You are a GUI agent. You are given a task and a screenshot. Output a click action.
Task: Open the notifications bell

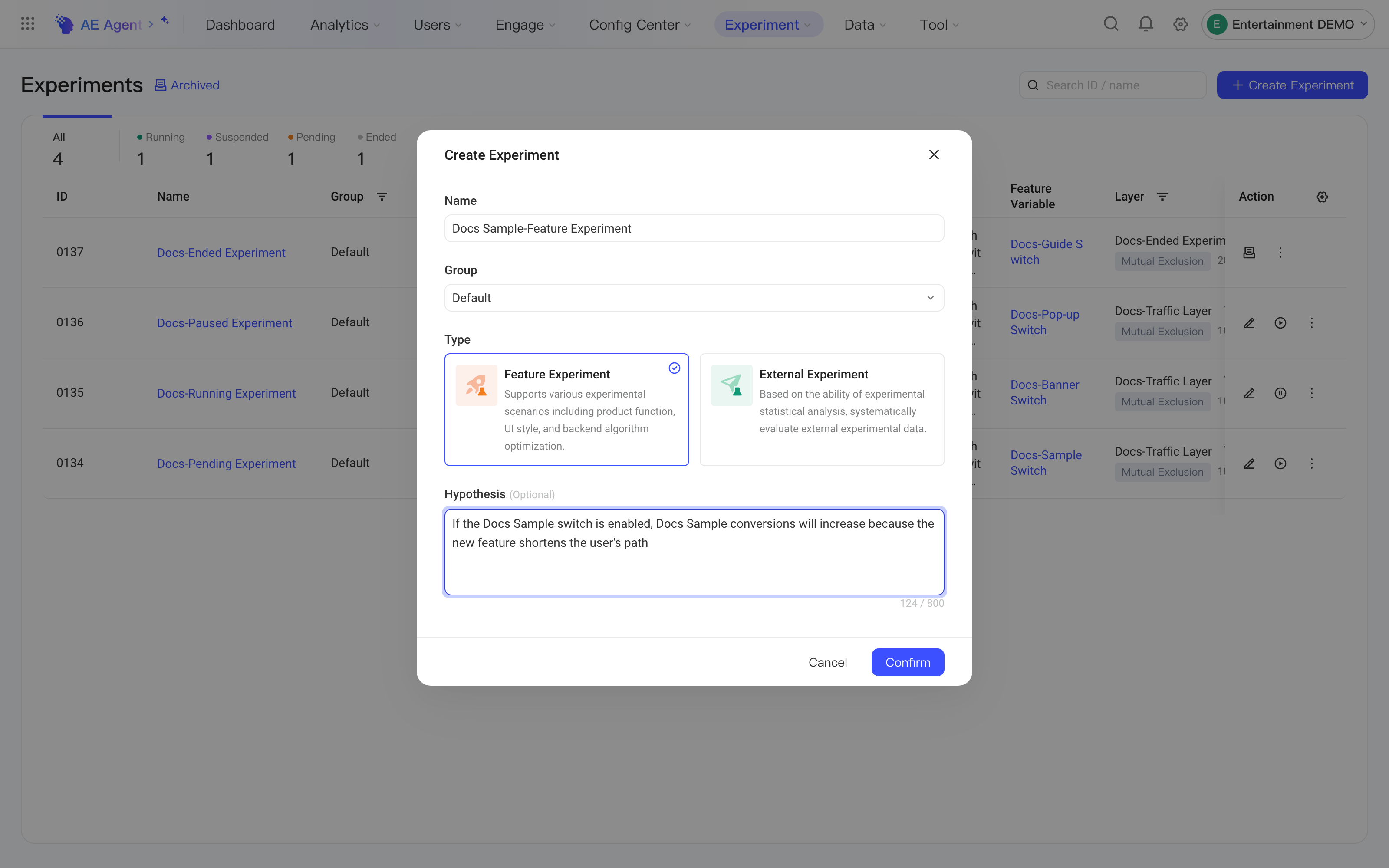click(x=1145, y=24)
